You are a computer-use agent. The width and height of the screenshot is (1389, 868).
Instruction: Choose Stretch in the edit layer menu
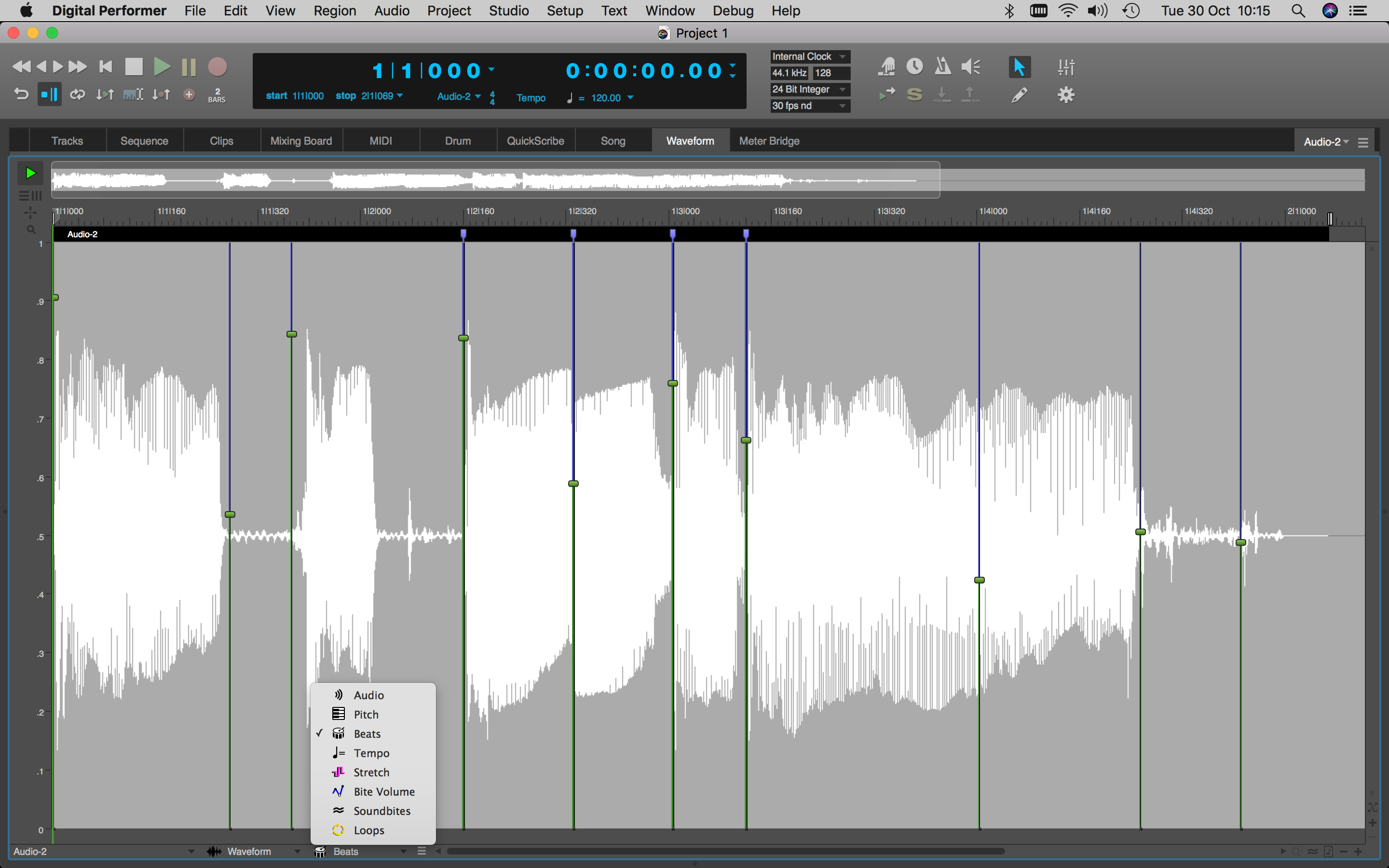pyautogui.click(x=373, y=772)
